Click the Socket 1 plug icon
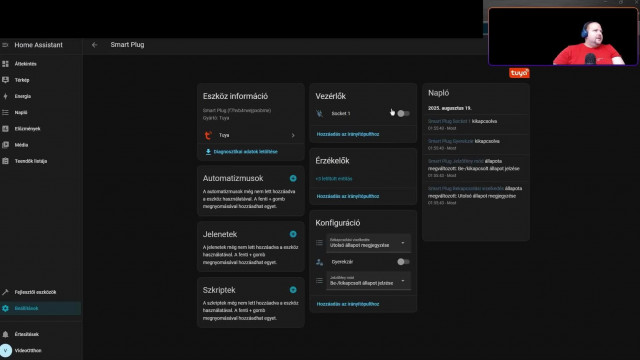640x360 pixels. [320, 113]
